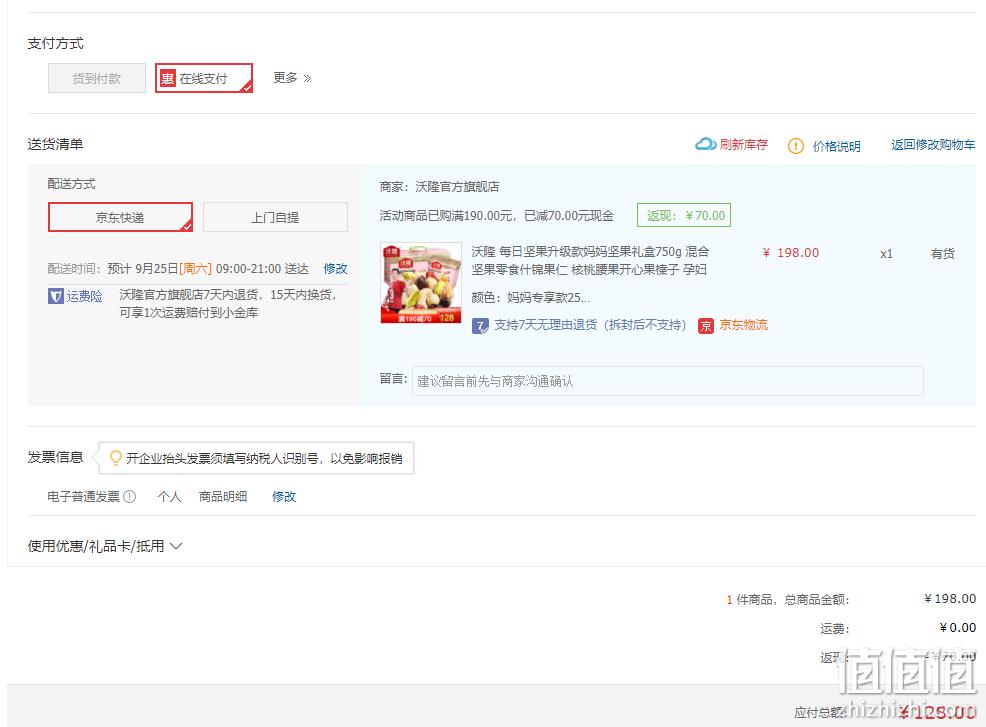Viewport: 986px width, 727px height.
Task: Refresh stock via 刷新库存 link
Action: point(743,145)
